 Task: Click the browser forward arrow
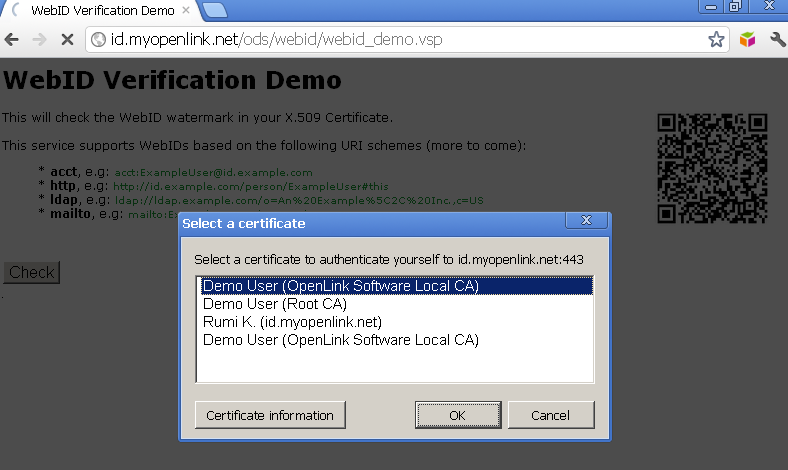(39, 40)
